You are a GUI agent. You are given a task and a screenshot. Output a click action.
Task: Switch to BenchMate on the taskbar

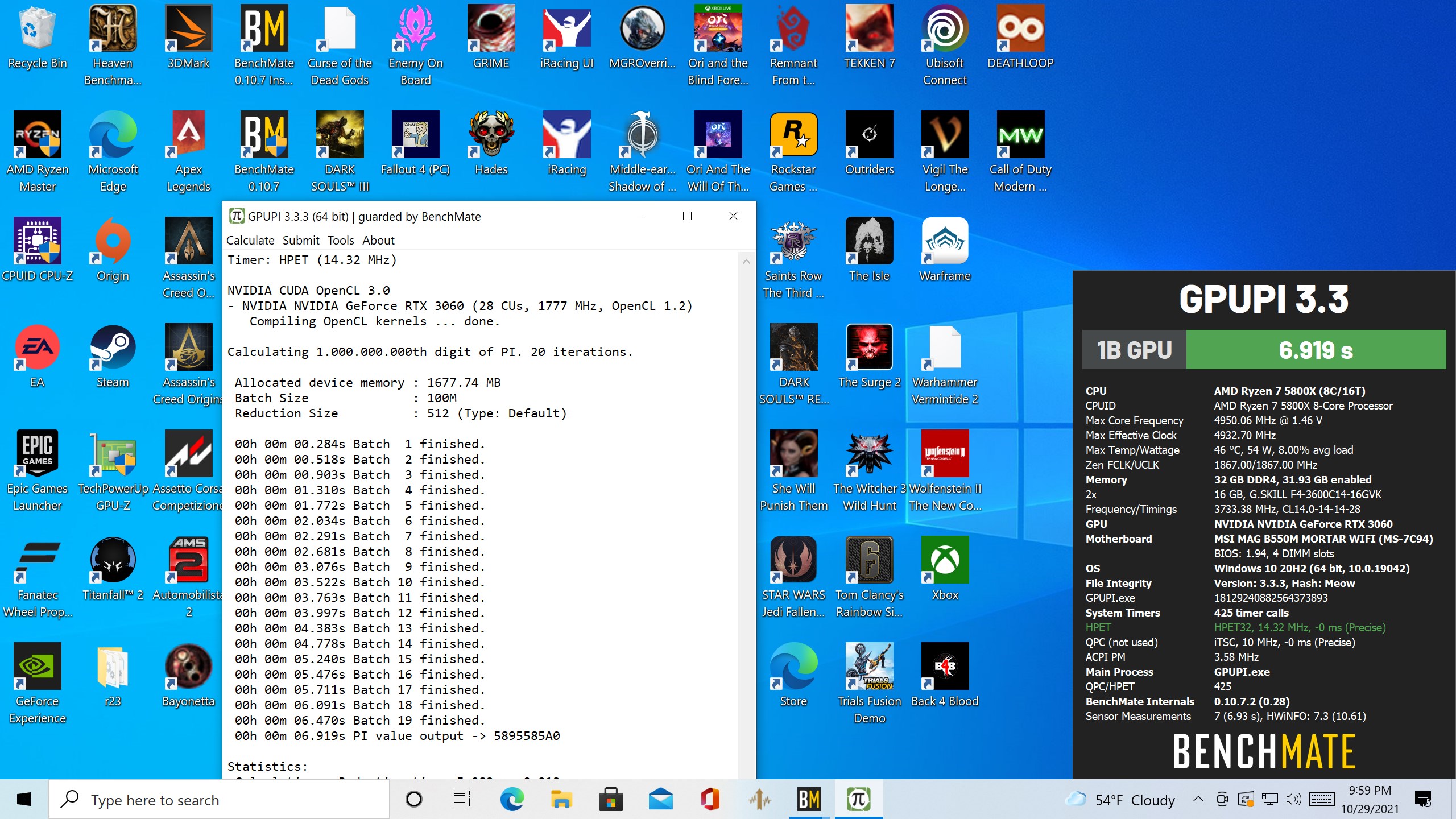[809, 800]
